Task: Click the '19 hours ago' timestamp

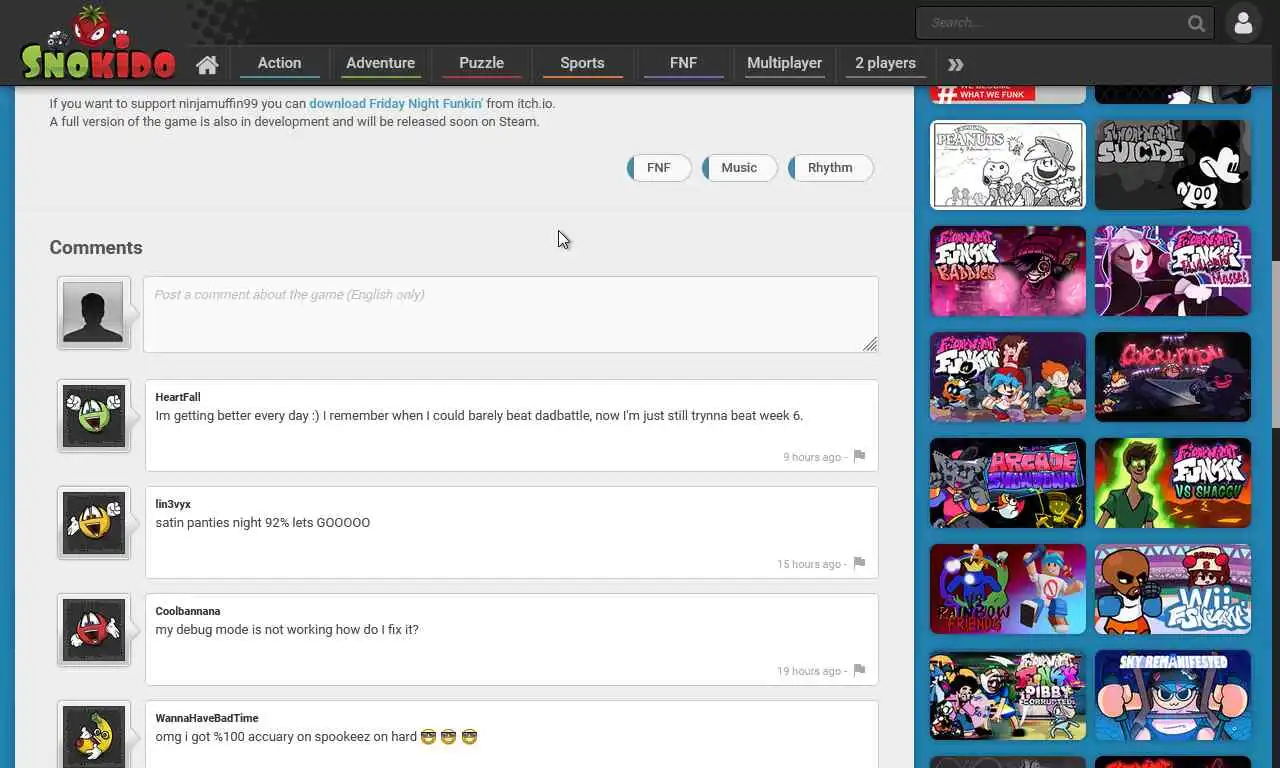Action: click(809, 671)
